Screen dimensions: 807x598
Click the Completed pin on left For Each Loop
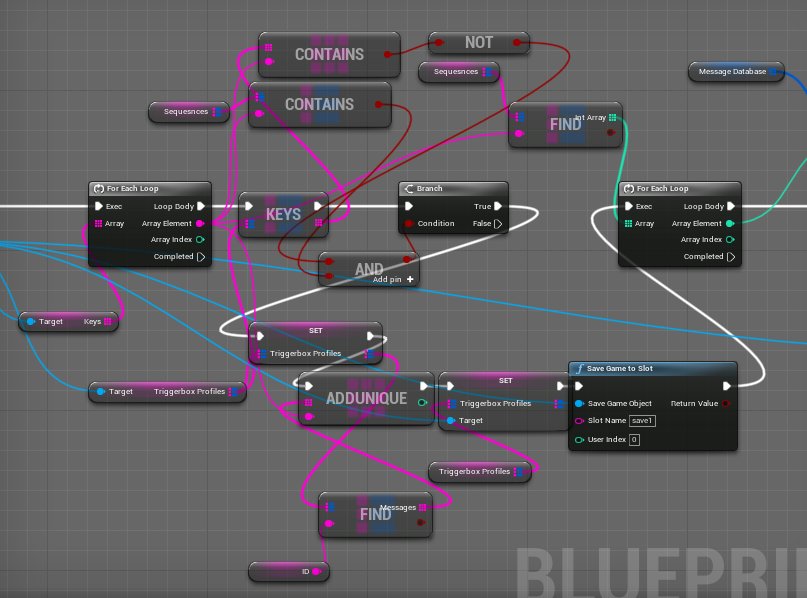tap(201, 256)
